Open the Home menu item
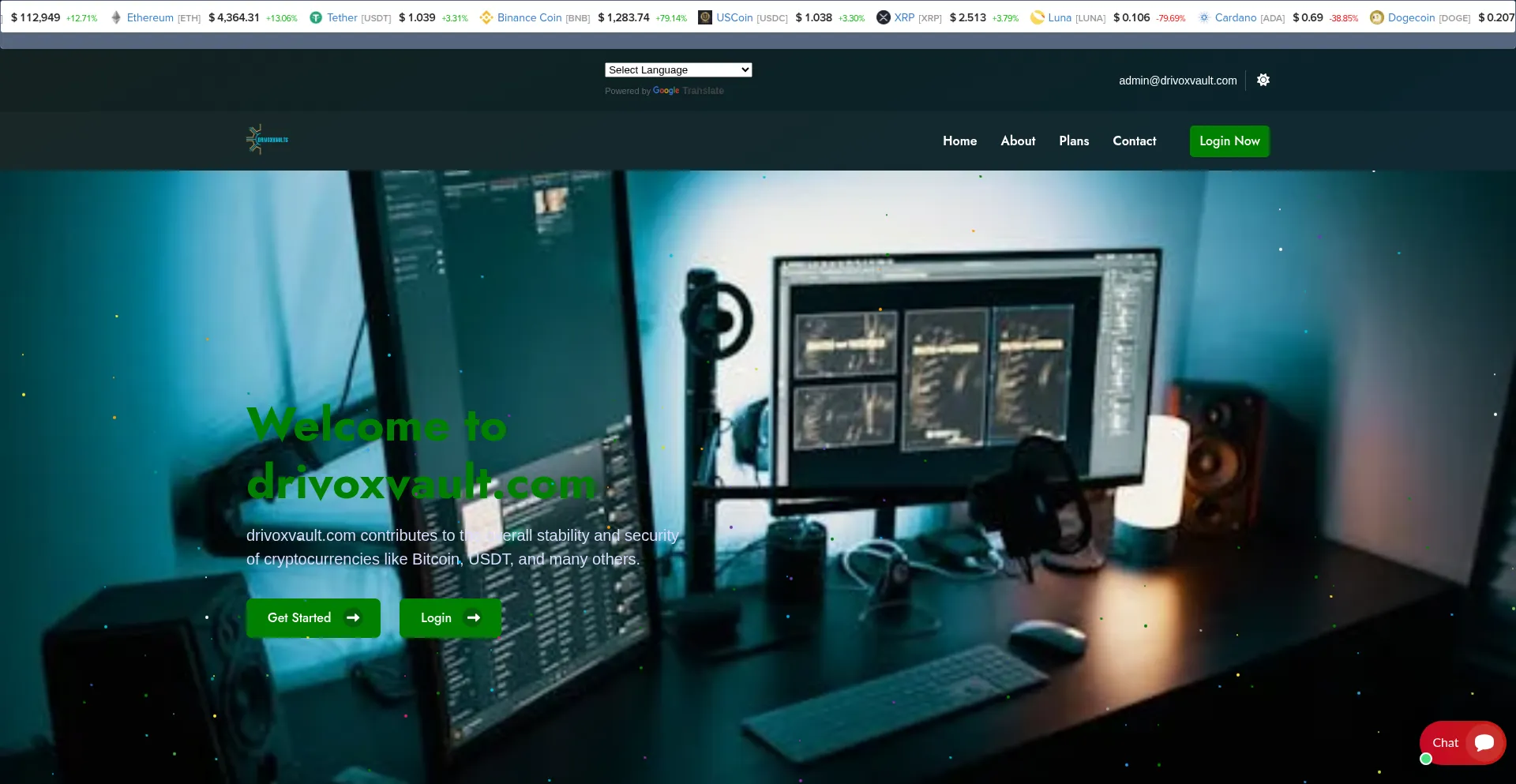Image resolution: width=1516 pixels, height=784 pixels. pos(959,141)
